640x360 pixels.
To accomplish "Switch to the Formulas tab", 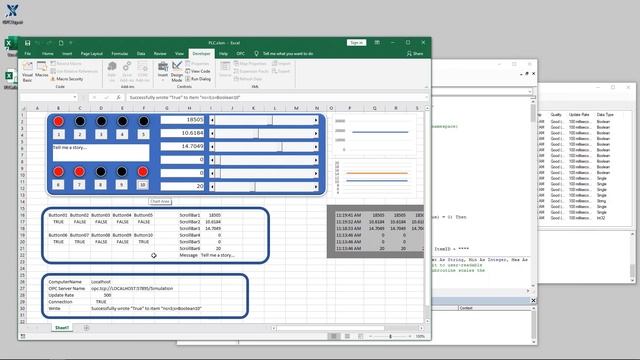I will coord(120,53).
